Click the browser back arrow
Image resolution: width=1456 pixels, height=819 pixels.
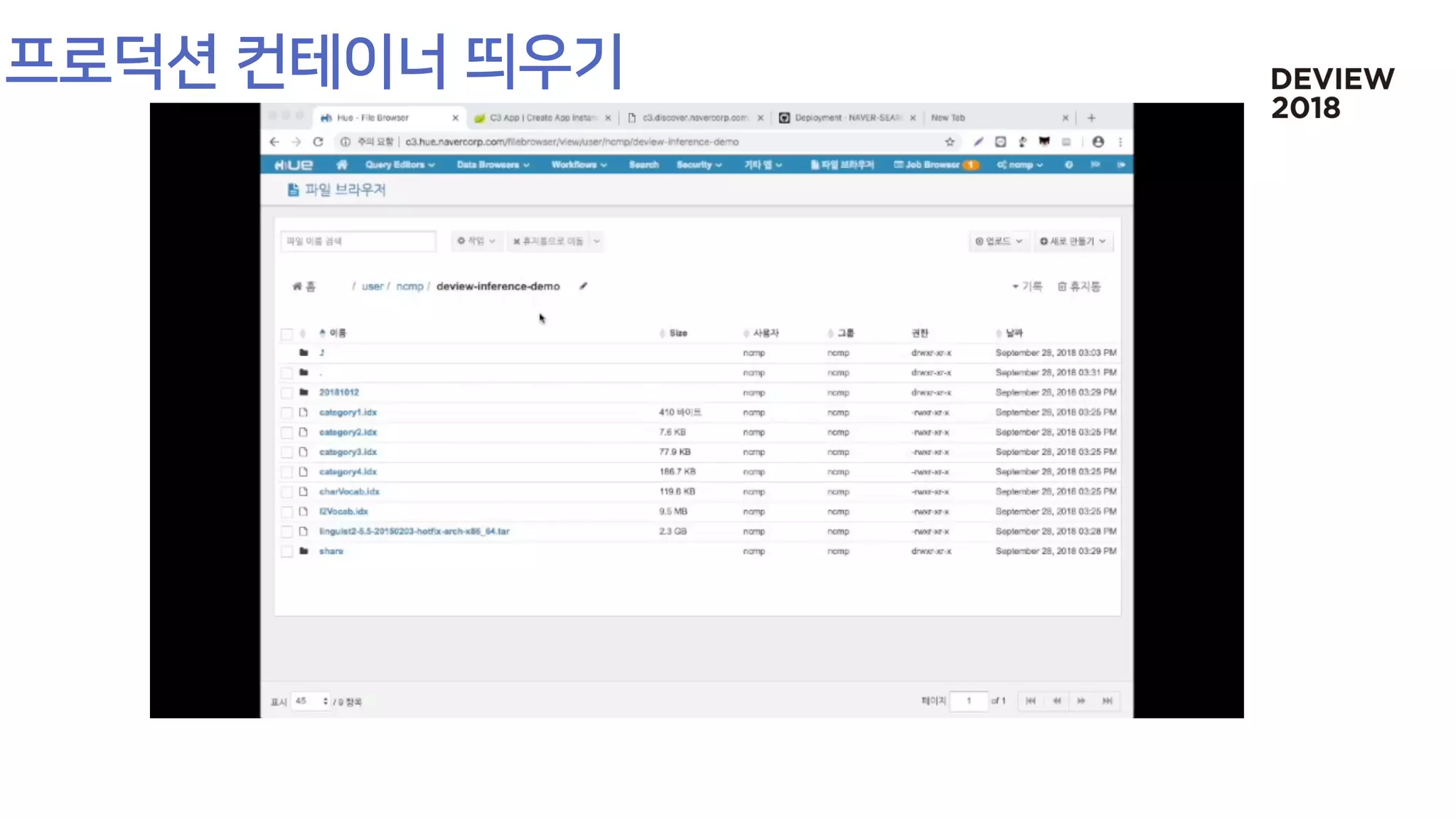pyautogui.click(x=274, y=142)
